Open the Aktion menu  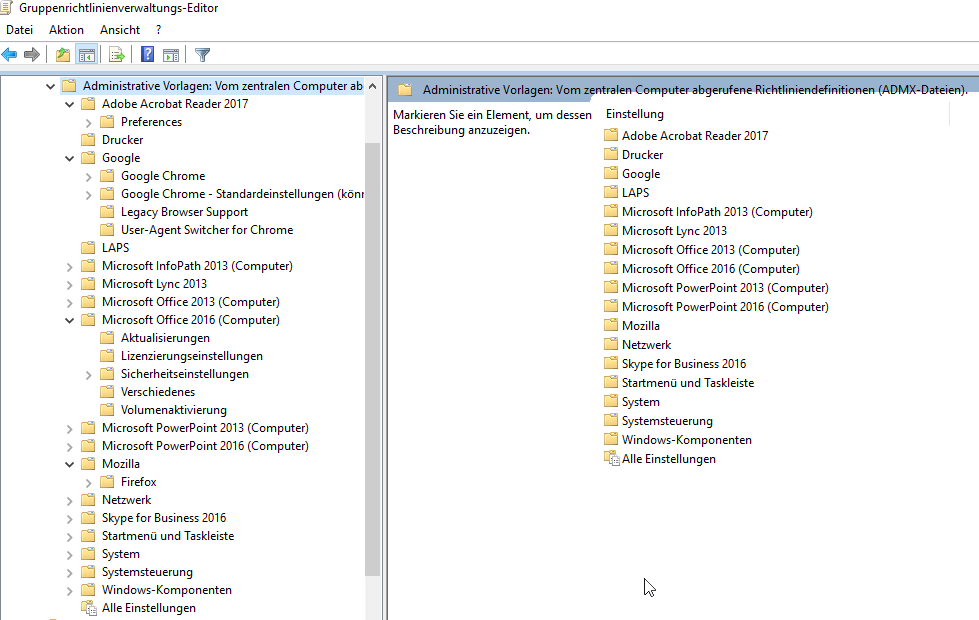pyautogui.click(x=66, y=30)
